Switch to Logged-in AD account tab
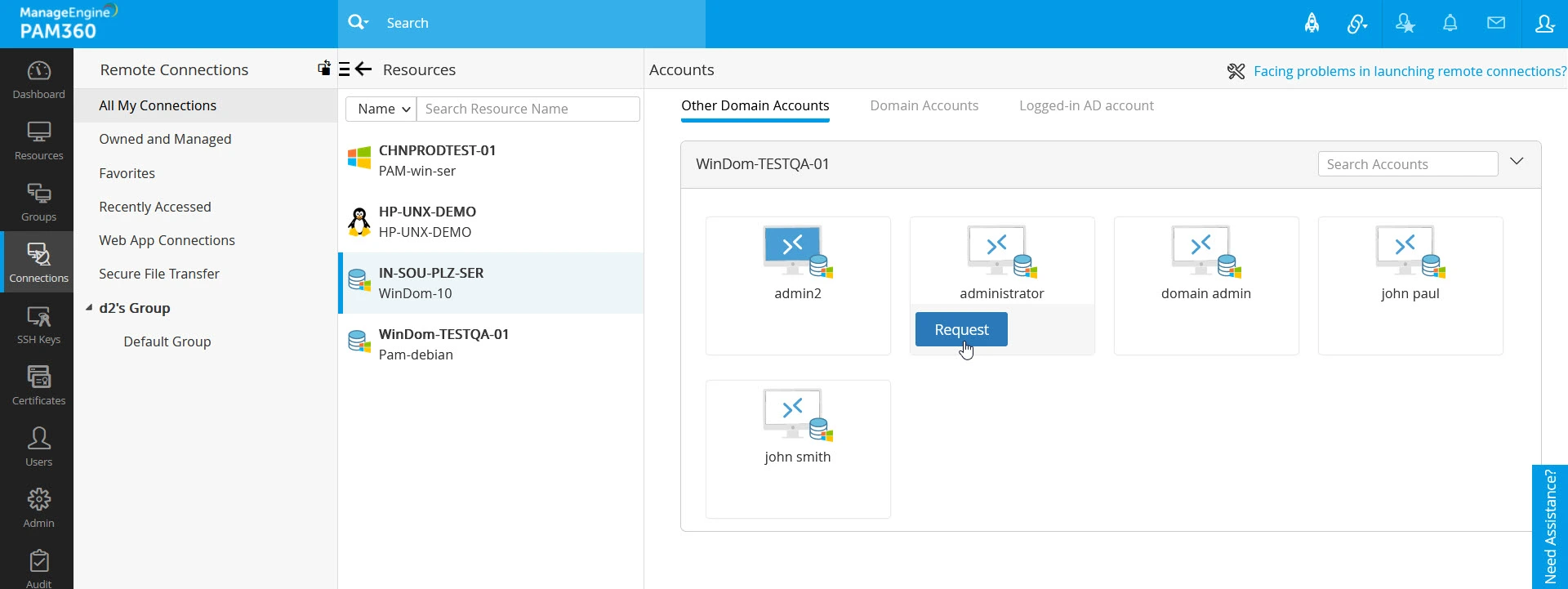The image size is (1568, 589). (x=1086, y=106)
